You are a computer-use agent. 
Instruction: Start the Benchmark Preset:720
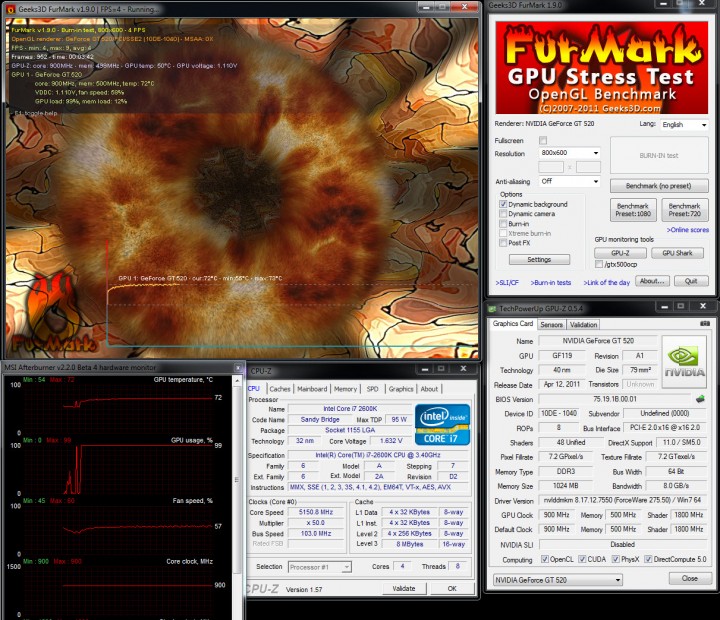tap(685, 210)
